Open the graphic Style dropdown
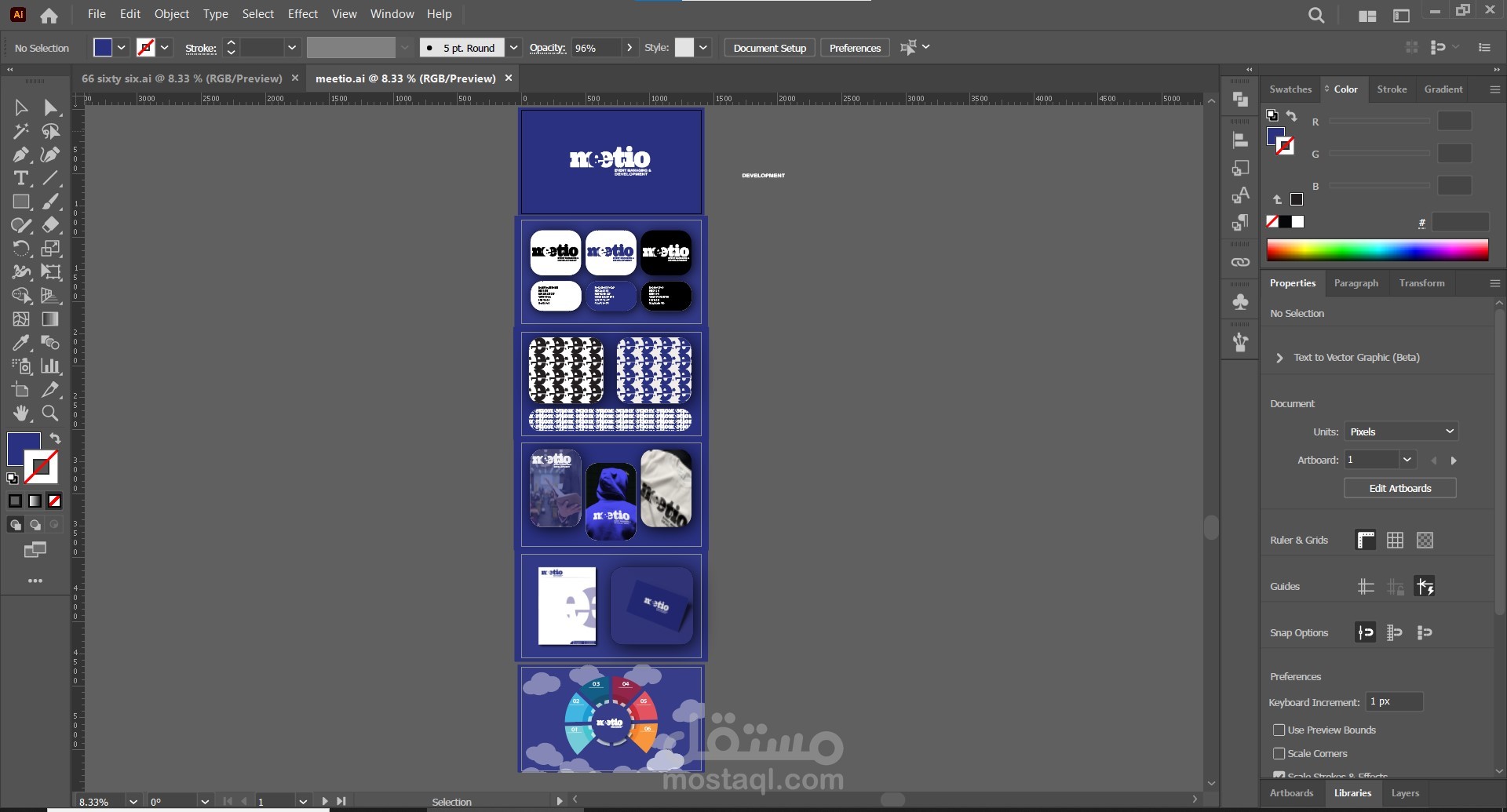Viewport: 1507px width, 812px height. (703, 48)
